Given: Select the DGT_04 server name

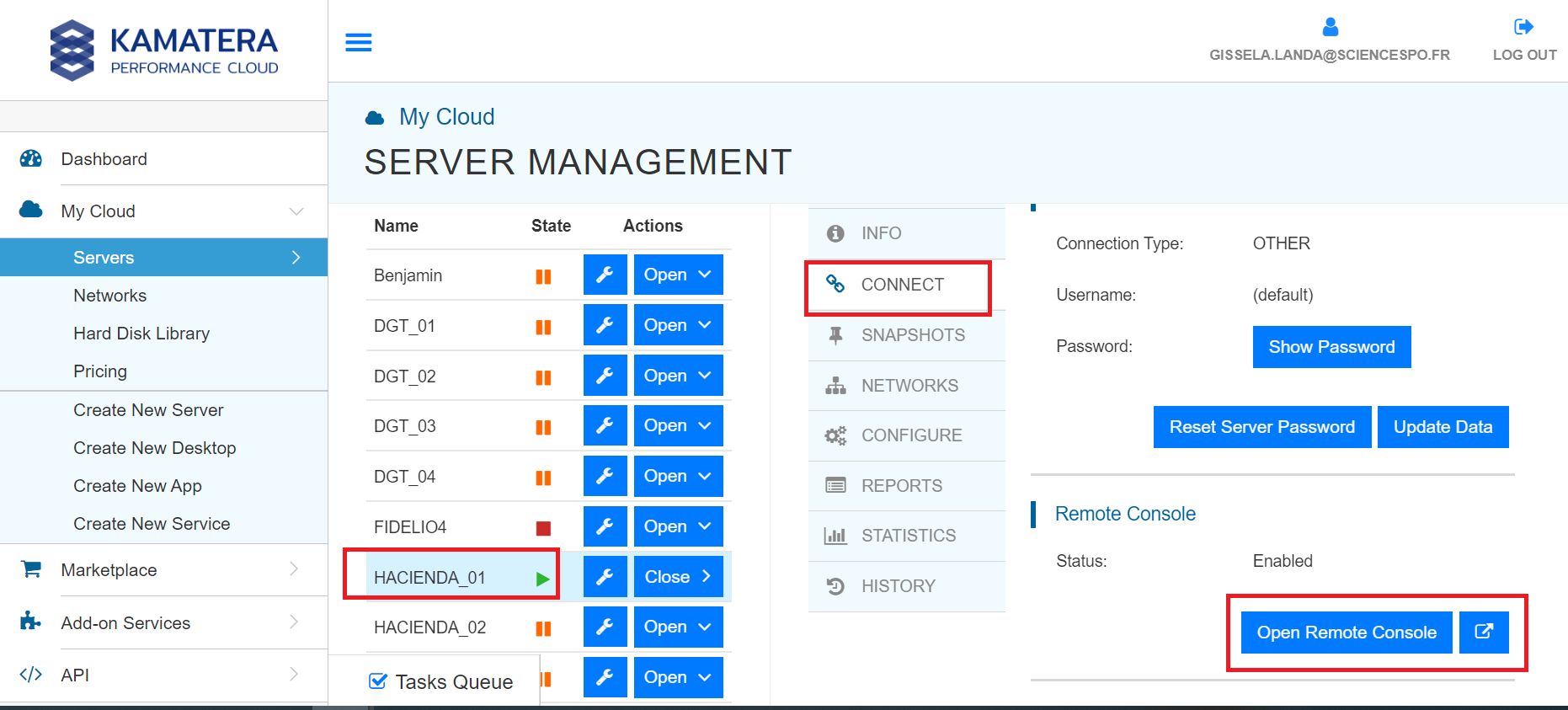Looking at the screenshot, I should [404, 477].
